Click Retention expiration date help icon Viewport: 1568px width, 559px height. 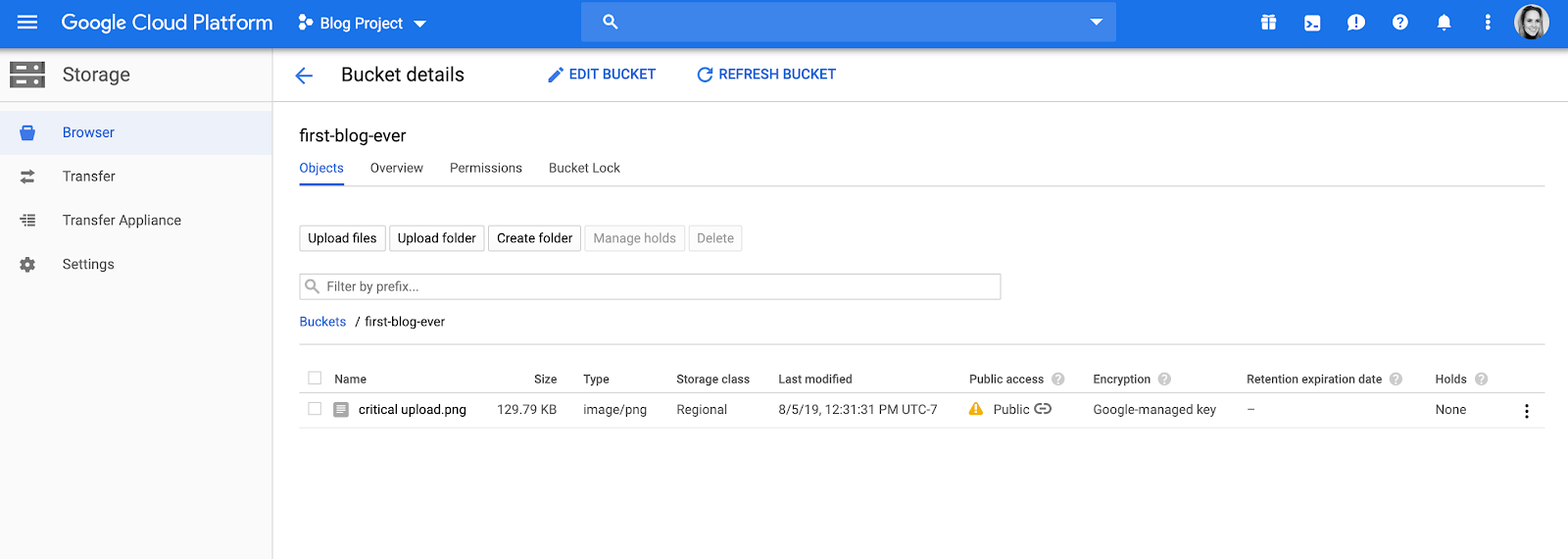pos(1396,380)
